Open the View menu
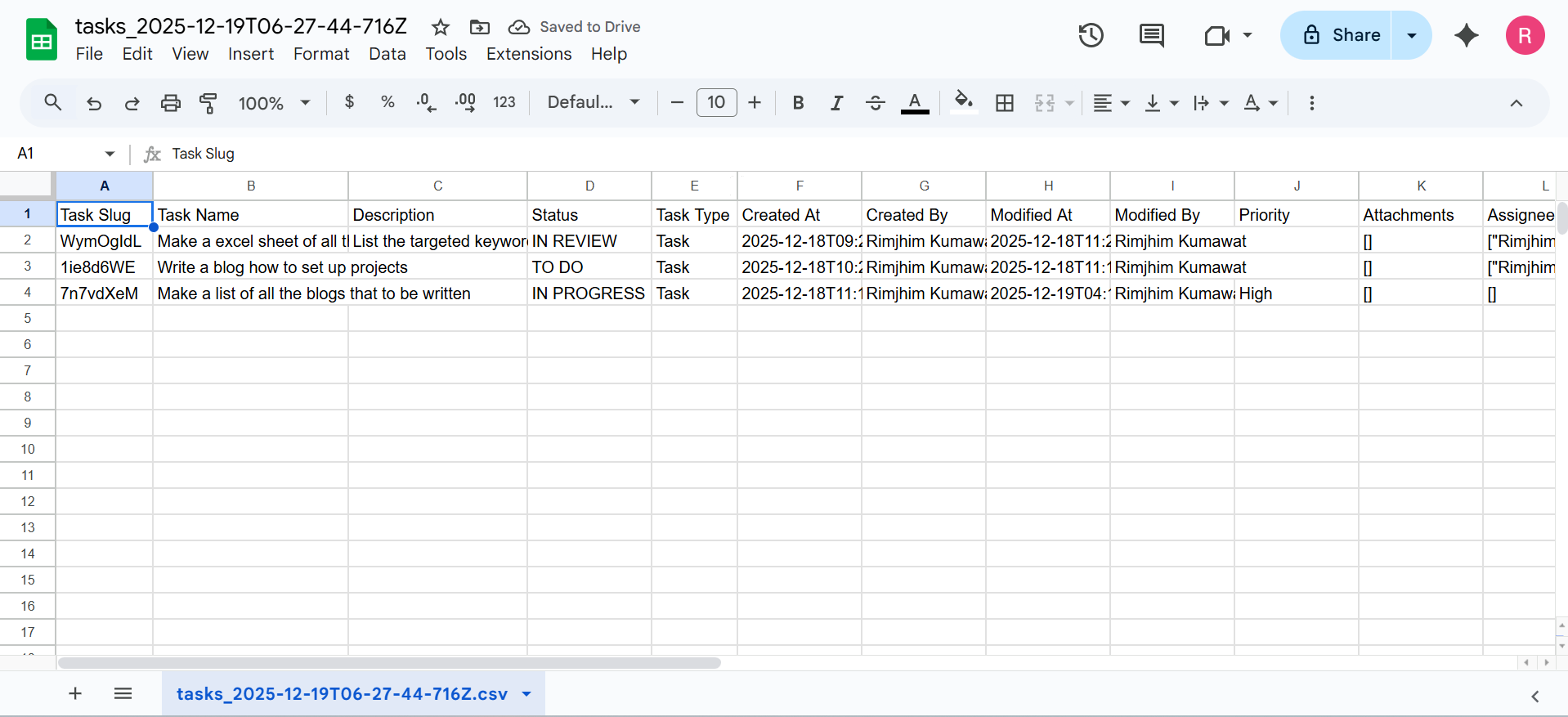 (x=190, y=54)
